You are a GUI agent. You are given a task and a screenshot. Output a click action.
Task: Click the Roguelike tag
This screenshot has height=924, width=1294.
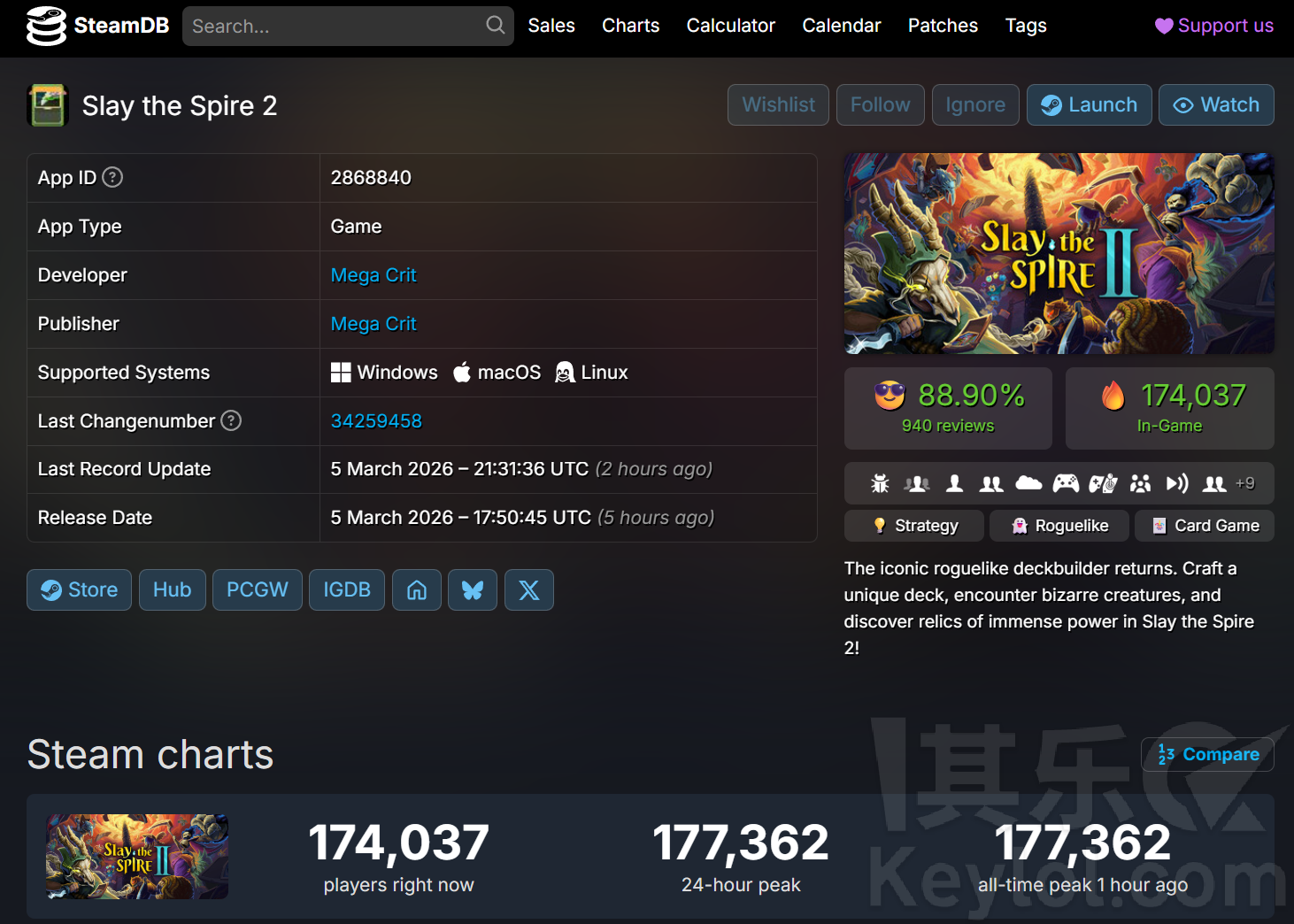1059,526
